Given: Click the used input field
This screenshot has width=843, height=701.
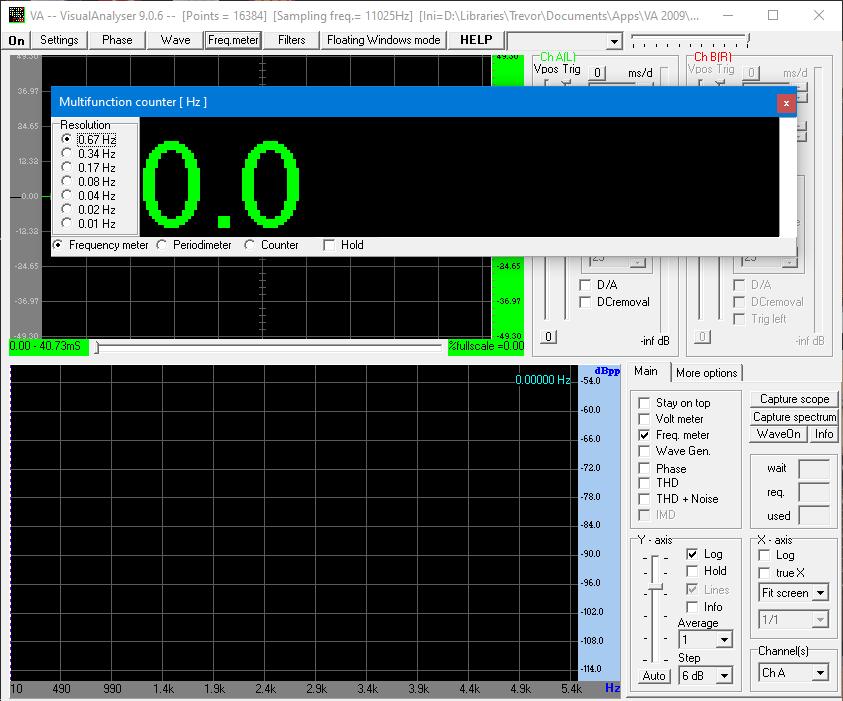Looking at the screenshot, I should 814,516.
